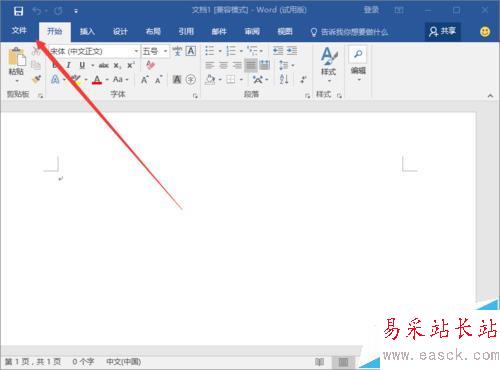Click the Undo arrow in quick access toolbar

coord(37,11)
